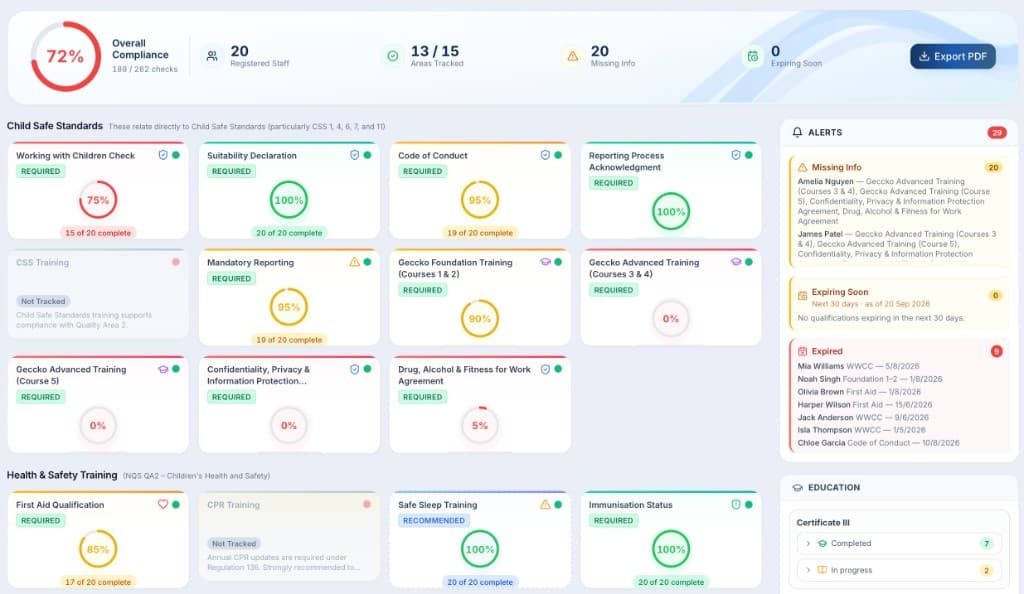Click the shield icon on Suitability Declaration card
This screenshot has width=1024, height=594.
click(355, 155)
